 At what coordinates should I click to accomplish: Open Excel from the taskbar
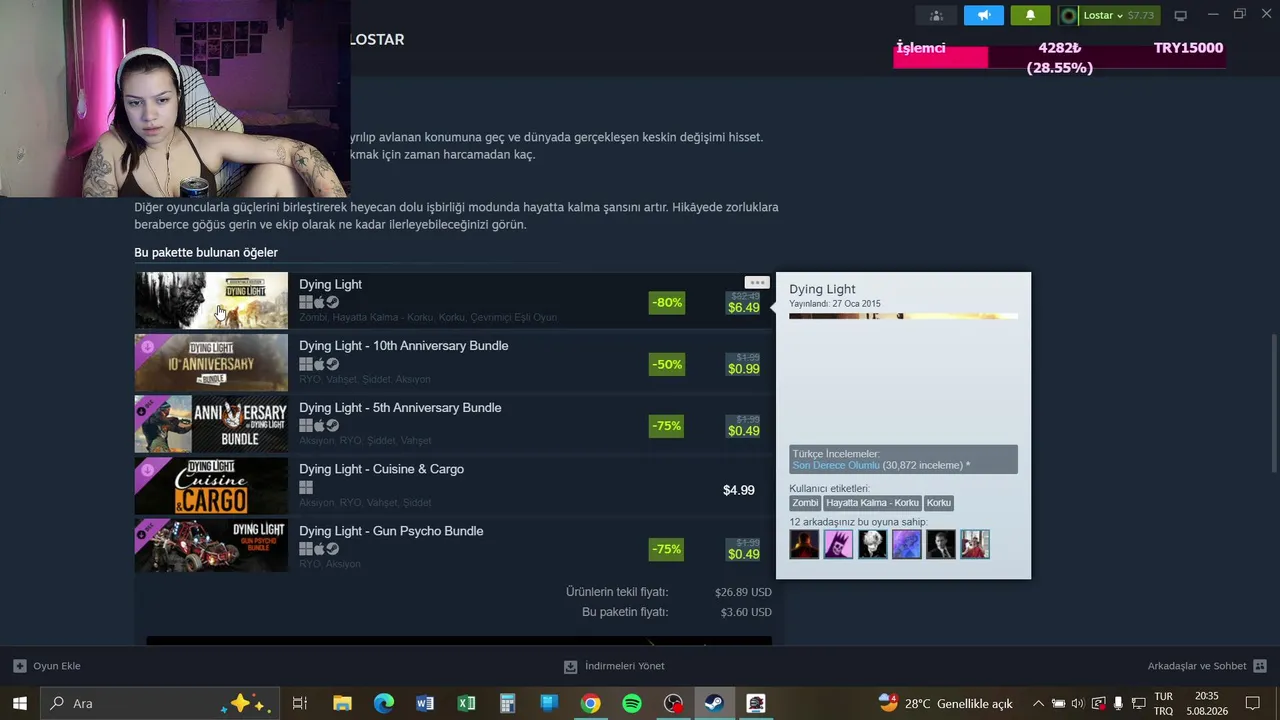466,703
